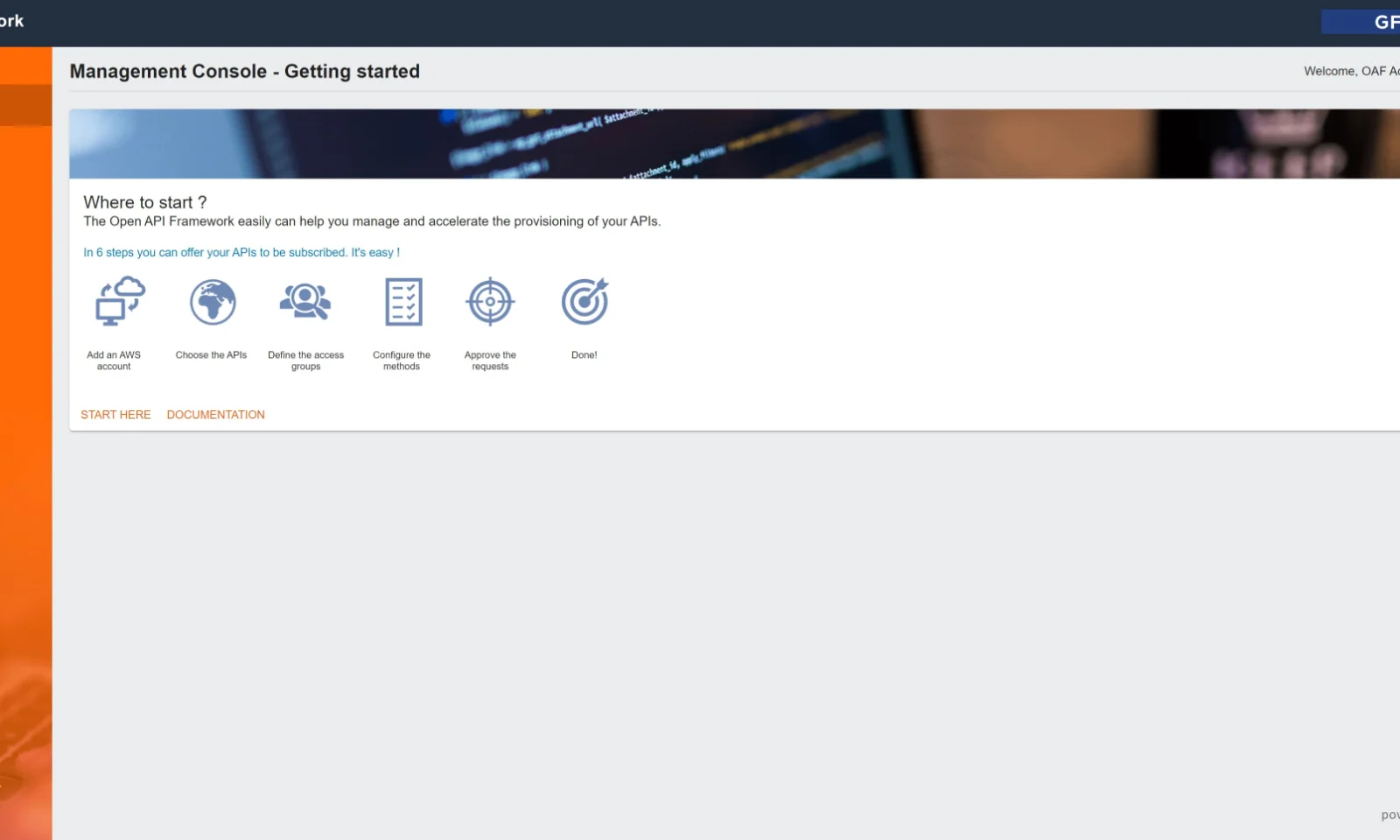
Task: Select the "Done!" target-arrow icon
Action: click(x=584, y=301)
